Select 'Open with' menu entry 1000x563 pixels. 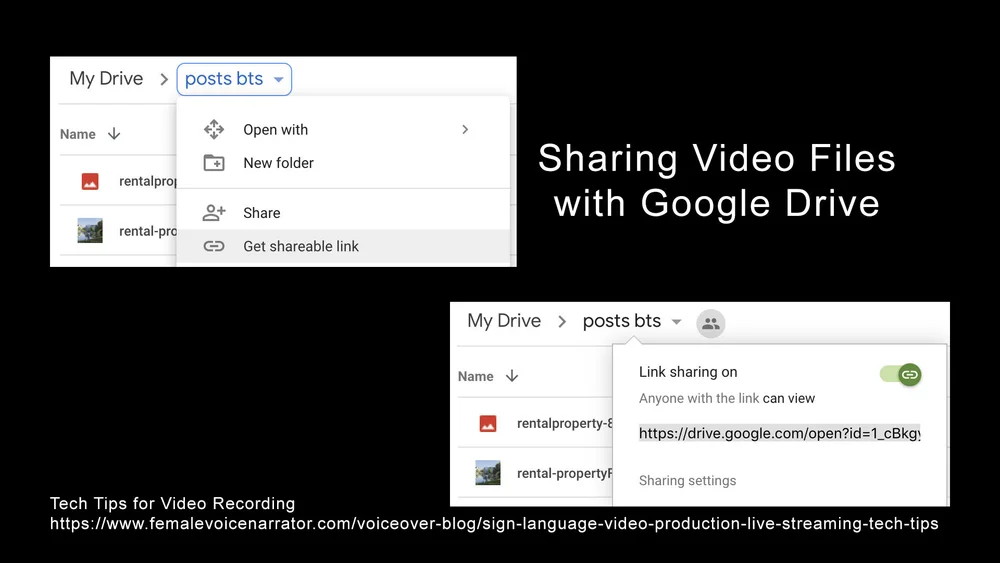pyautogui.click(x=343, y=129)
